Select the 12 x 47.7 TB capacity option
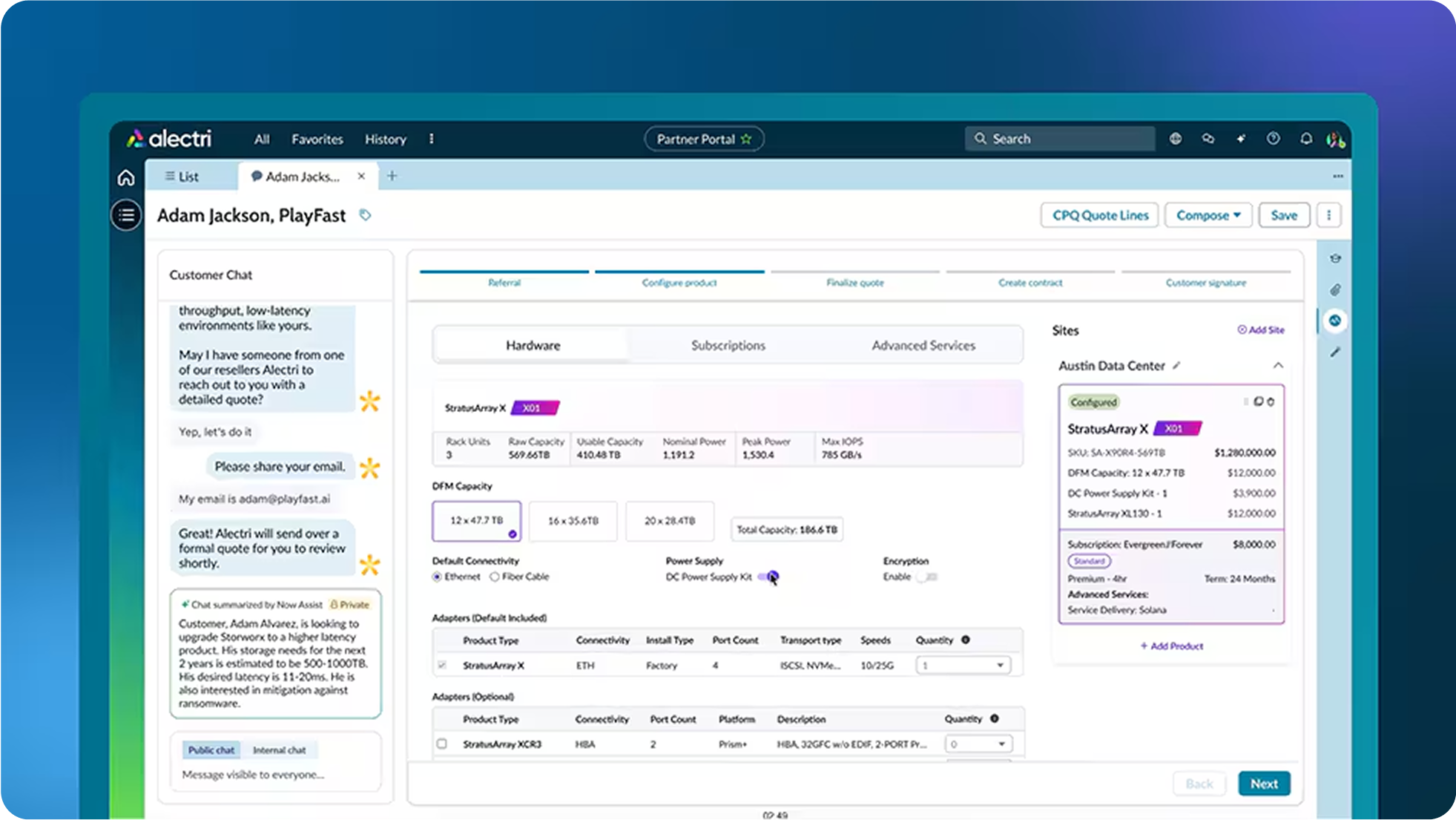1456x820 pixels. [476, 521]
